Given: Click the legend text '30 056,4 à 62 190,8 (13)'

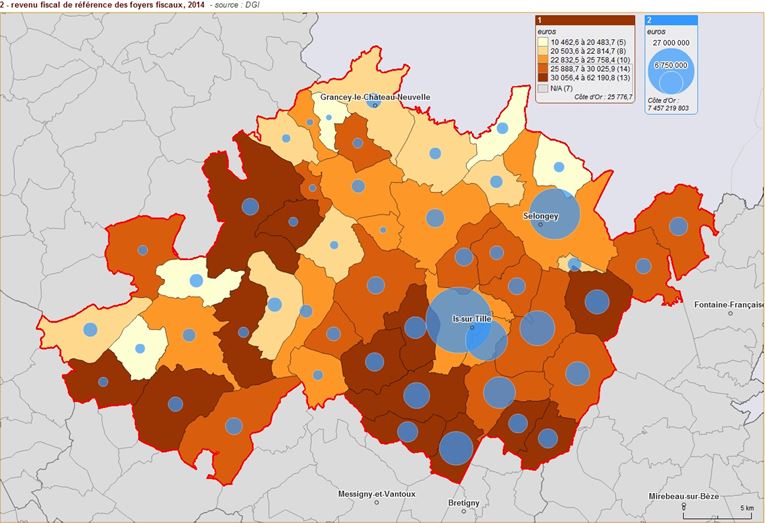Looking at the screenshot, I should coord(590,78).
